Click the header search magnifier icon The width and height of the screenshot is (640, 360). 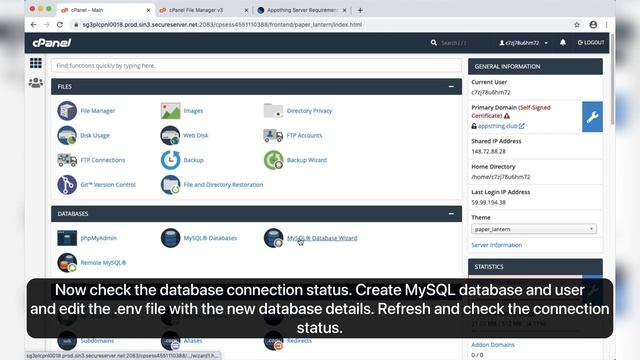click(433, 42)
